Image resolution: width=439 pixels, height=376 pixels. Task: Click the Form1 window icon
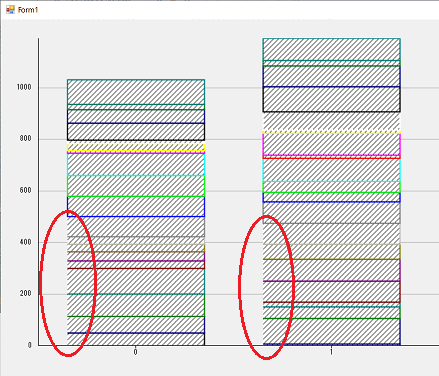pos(10,10)
